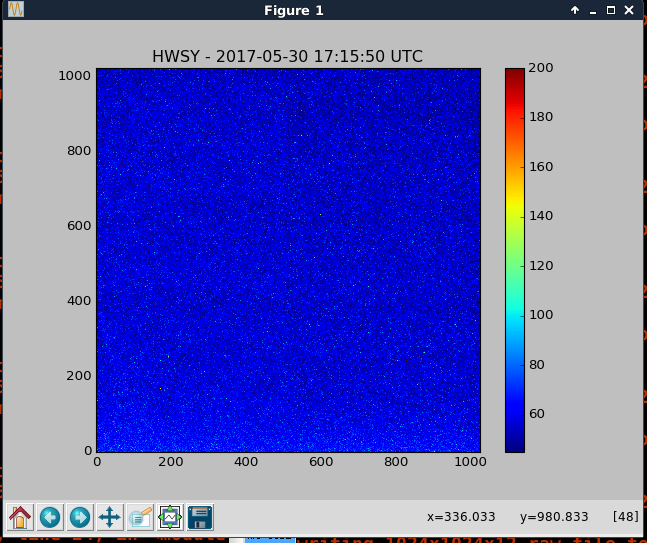
Task: Click the colorbar at the yellow 140 level
Action: pyautogui.click(x=515, y=216)
